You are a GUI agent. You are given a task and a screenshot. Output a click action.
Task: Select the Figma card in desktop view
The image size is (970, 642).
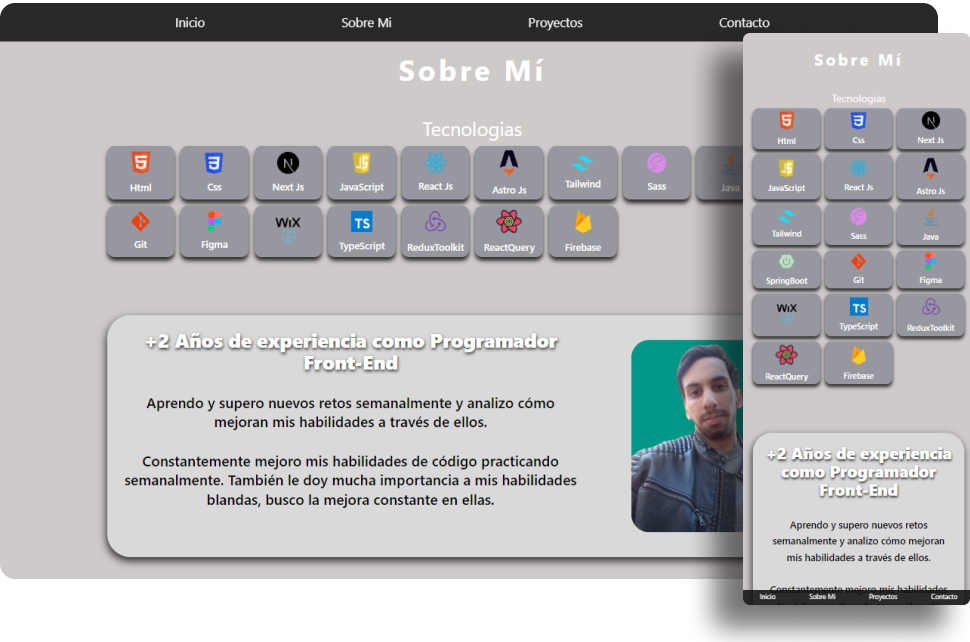[x=214, y=231]
